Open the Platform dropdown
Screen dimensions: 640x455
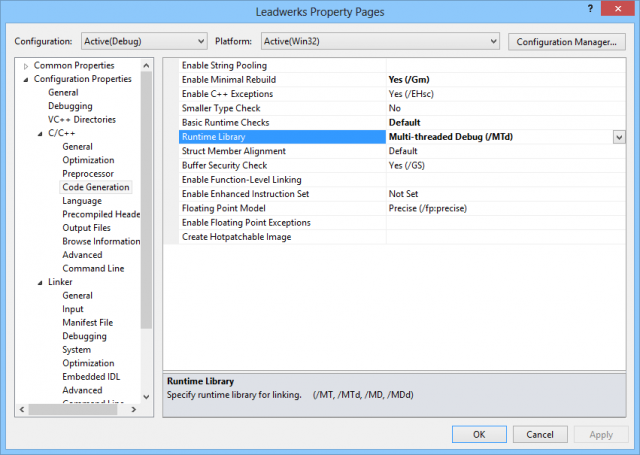(x=379, y=41)
